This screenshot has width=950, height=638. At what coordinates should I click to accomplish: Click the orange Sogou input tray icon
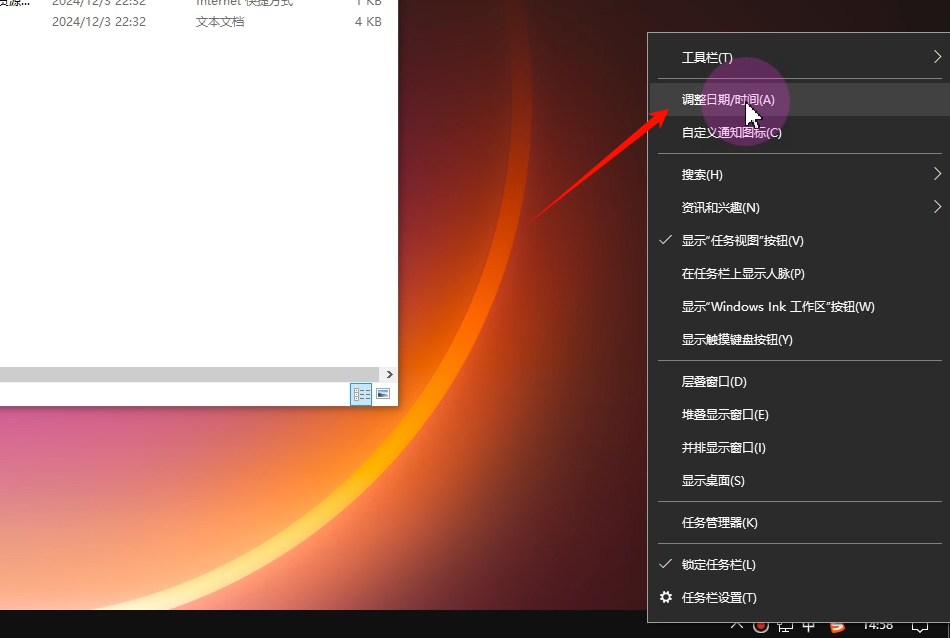coord(837,626)
